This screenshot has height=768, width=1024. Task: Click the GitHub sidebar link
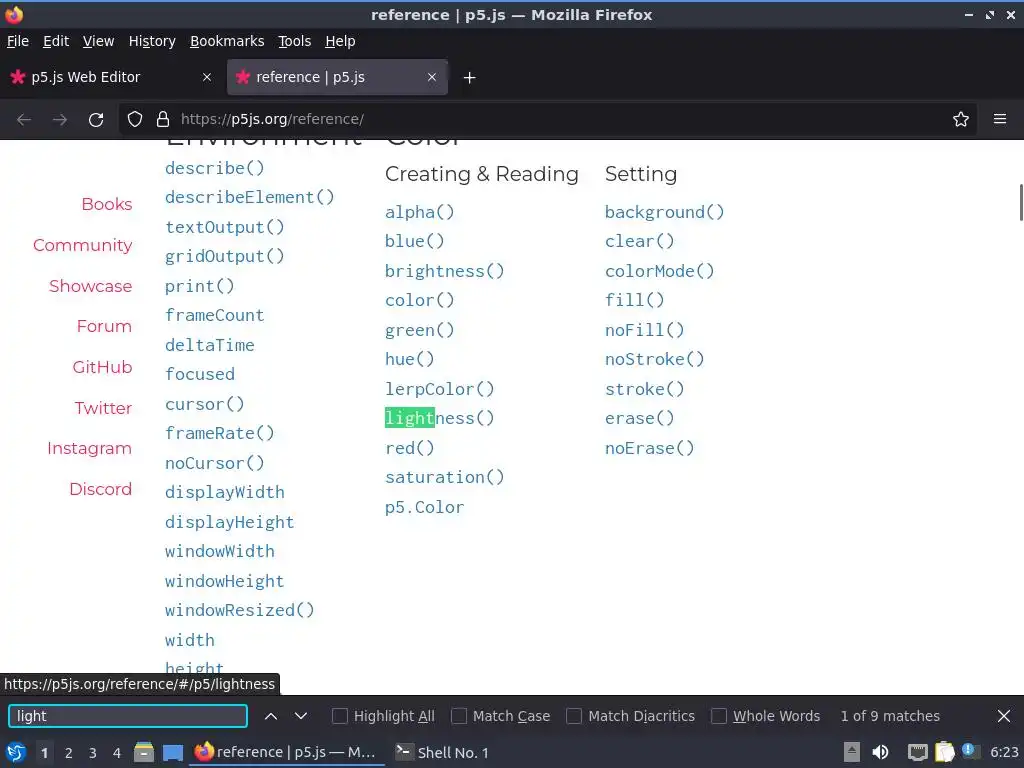[x=103, y=367]
